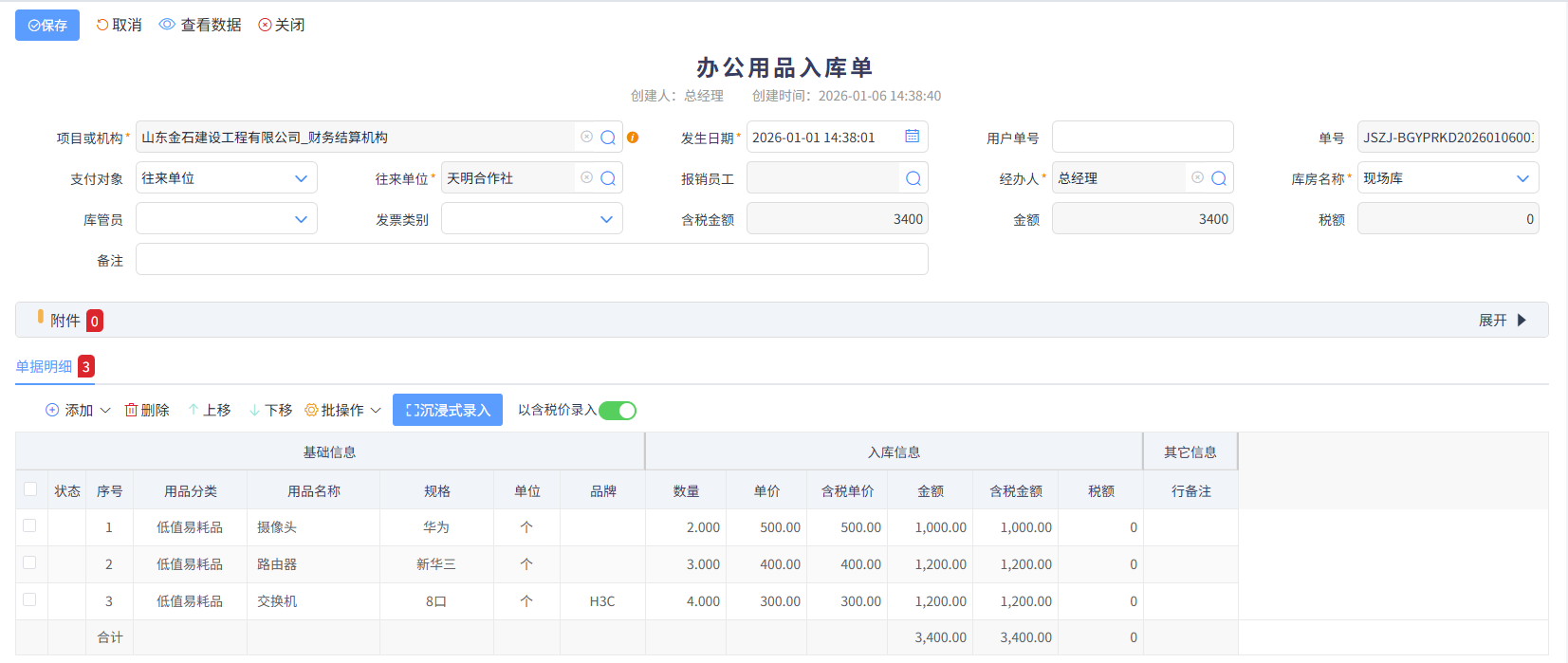The width and height of the screenshot is (1568, 663).
Task: Open the calendar picker for 发生日期
Action: tap(912, 137)
